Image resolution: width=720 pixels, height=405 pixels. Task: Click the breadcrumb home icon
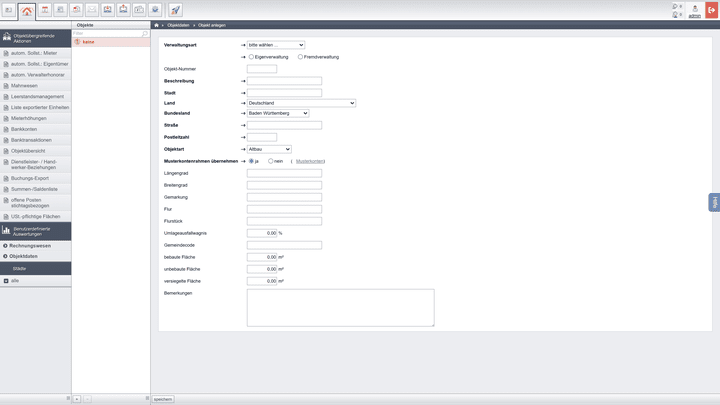click(x=157, y=24)
